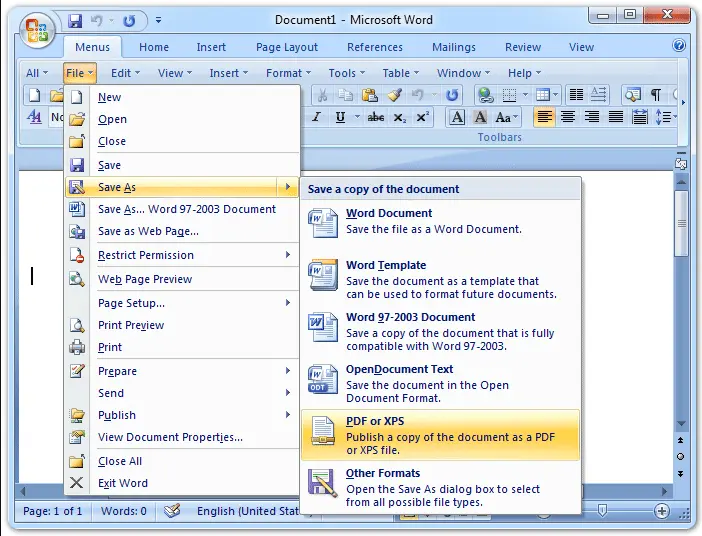The image size is (702, 536).
Task: Click the Character Border A icon
Action: 457,117
